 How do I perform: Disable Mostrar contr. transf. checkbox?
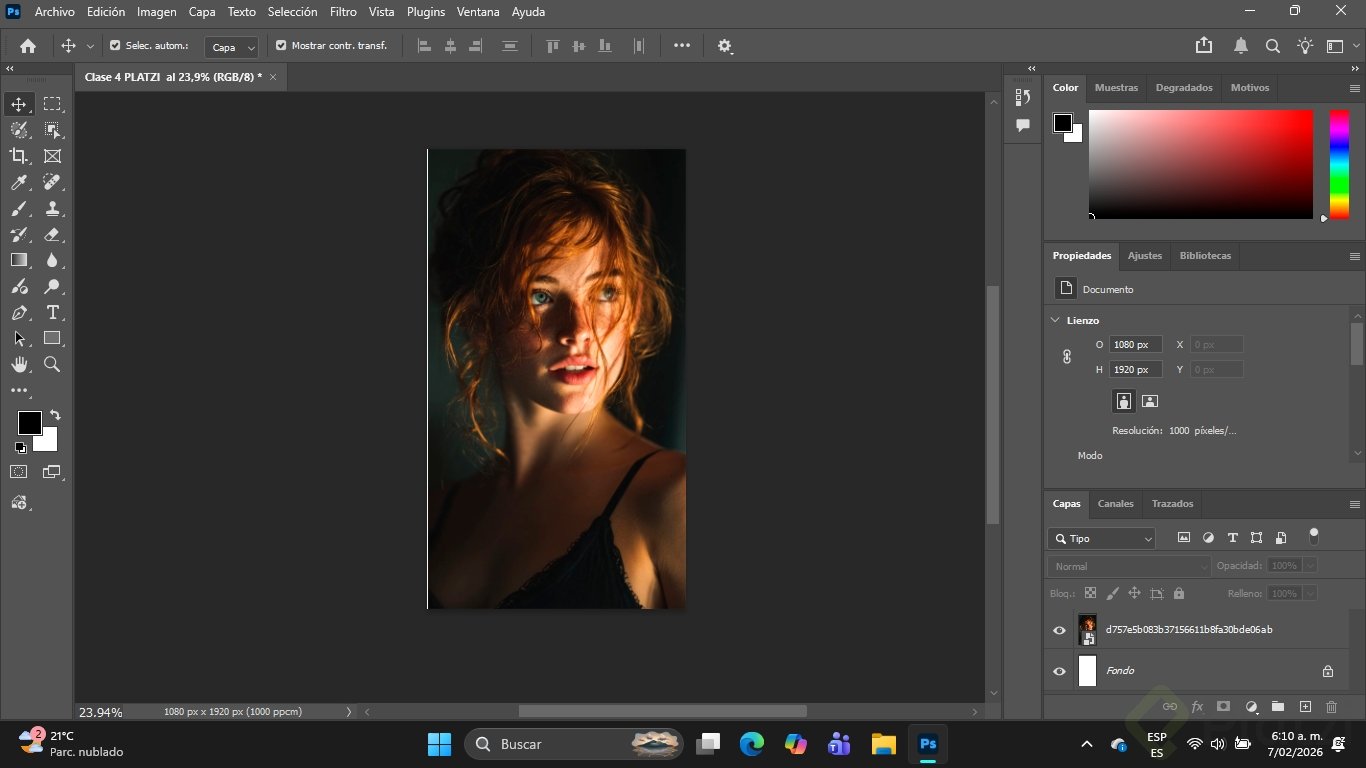click(281, 46)
